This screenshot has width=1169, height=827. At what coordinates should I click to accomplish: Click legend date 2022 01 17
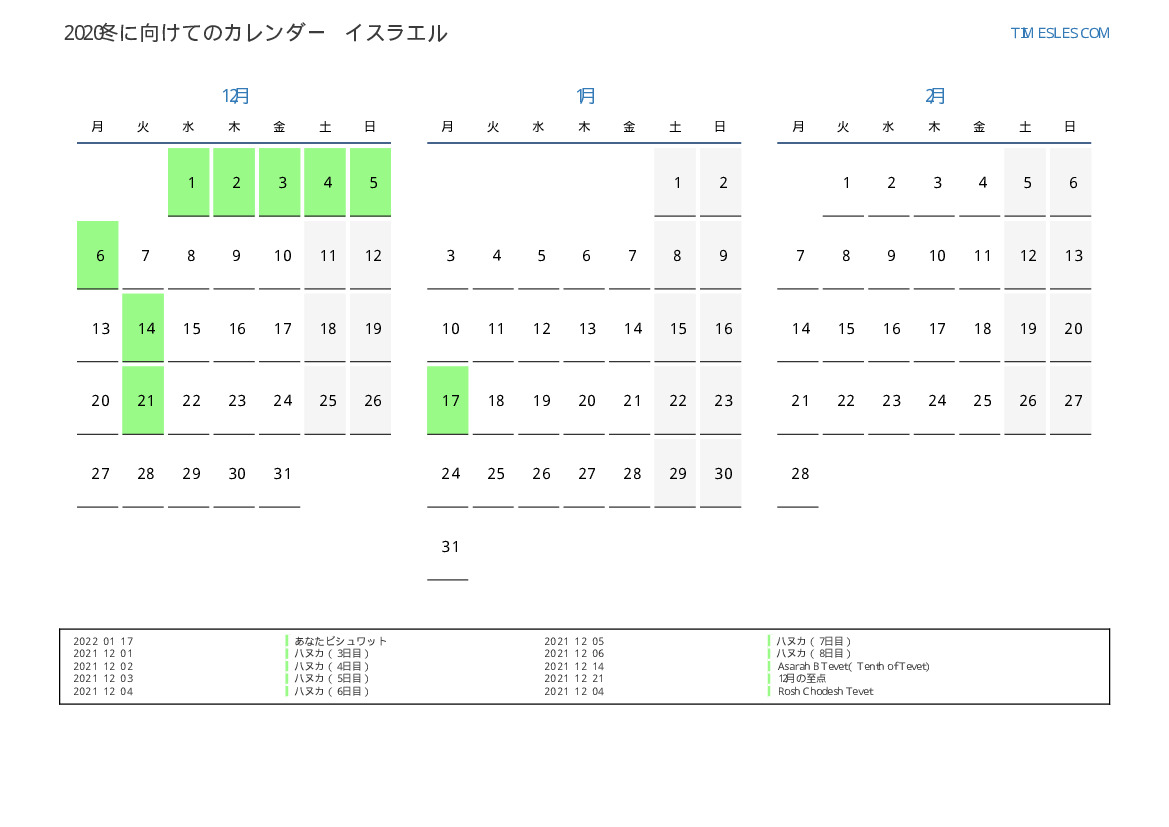[x=104, y=641]
